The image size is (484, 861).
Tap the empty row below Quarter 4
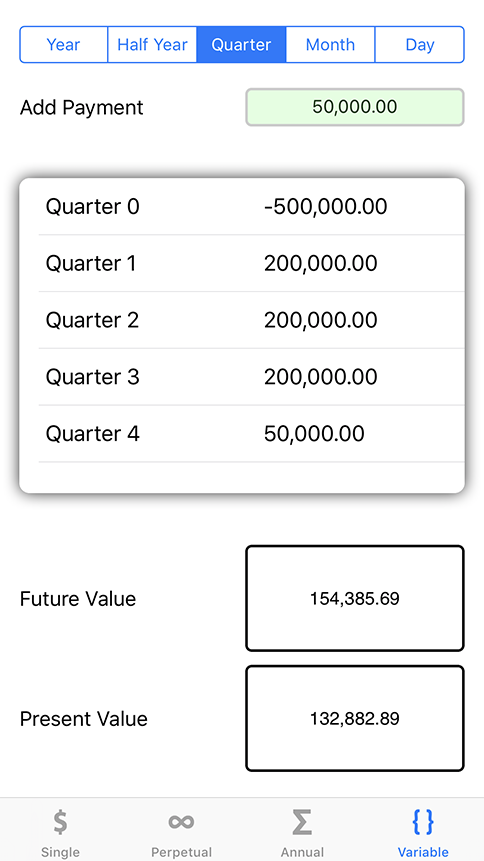point(251,477)
